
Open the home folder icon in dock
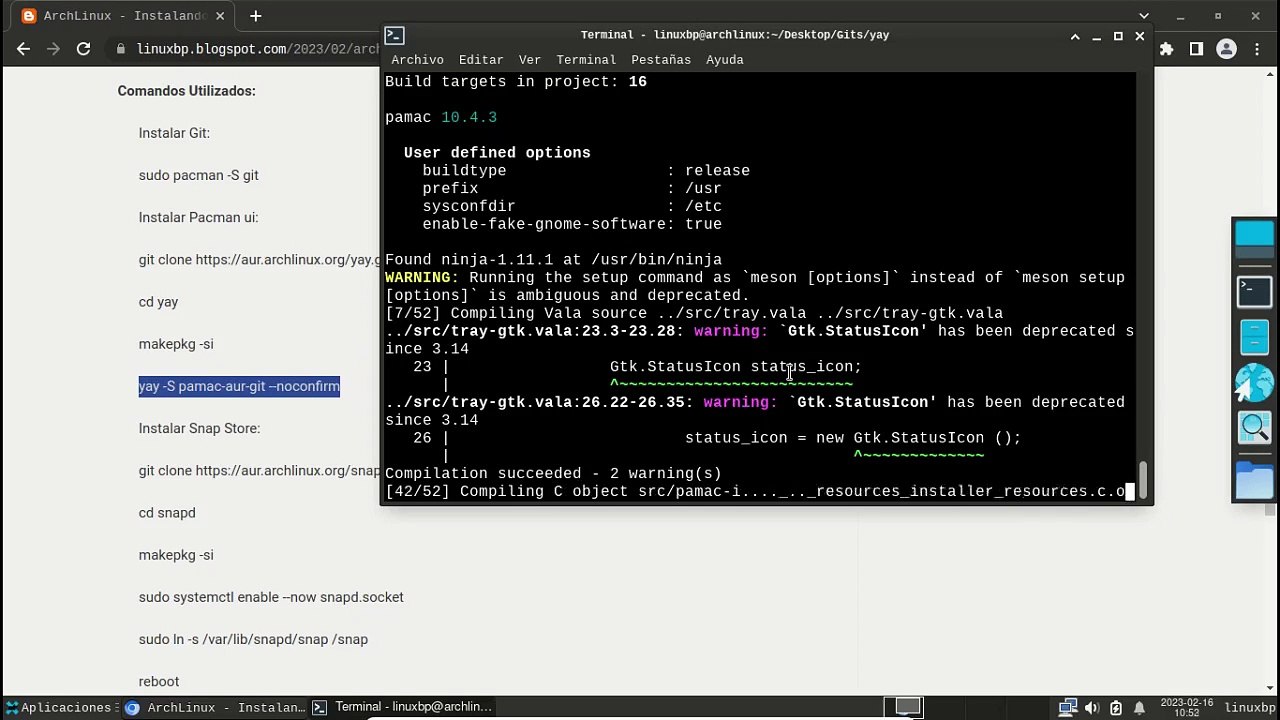[x=1254, y=480]
